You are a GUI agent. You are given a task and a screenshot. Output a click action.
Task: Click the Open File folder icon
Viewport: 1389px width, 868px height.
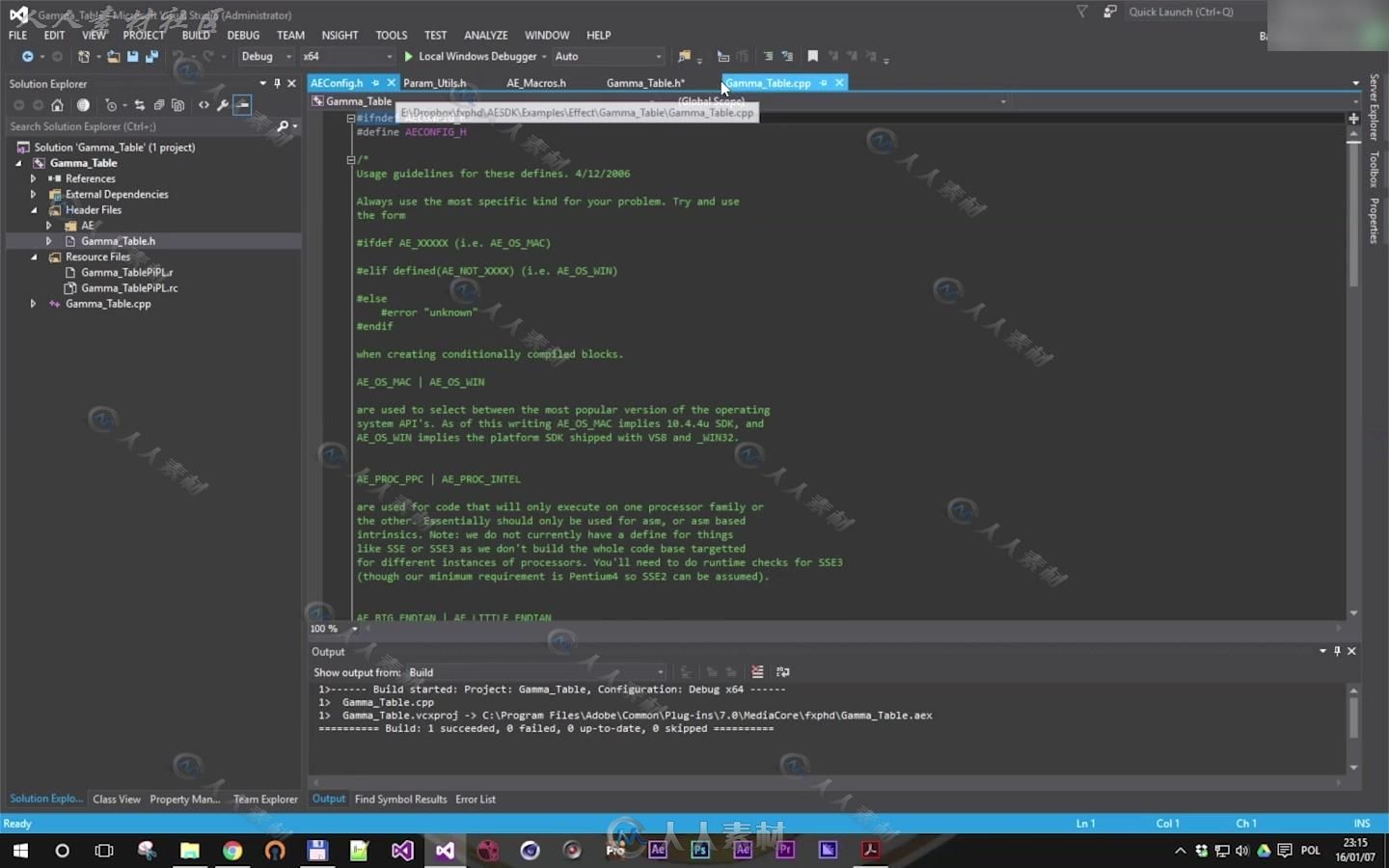click(x=114, y=57)
